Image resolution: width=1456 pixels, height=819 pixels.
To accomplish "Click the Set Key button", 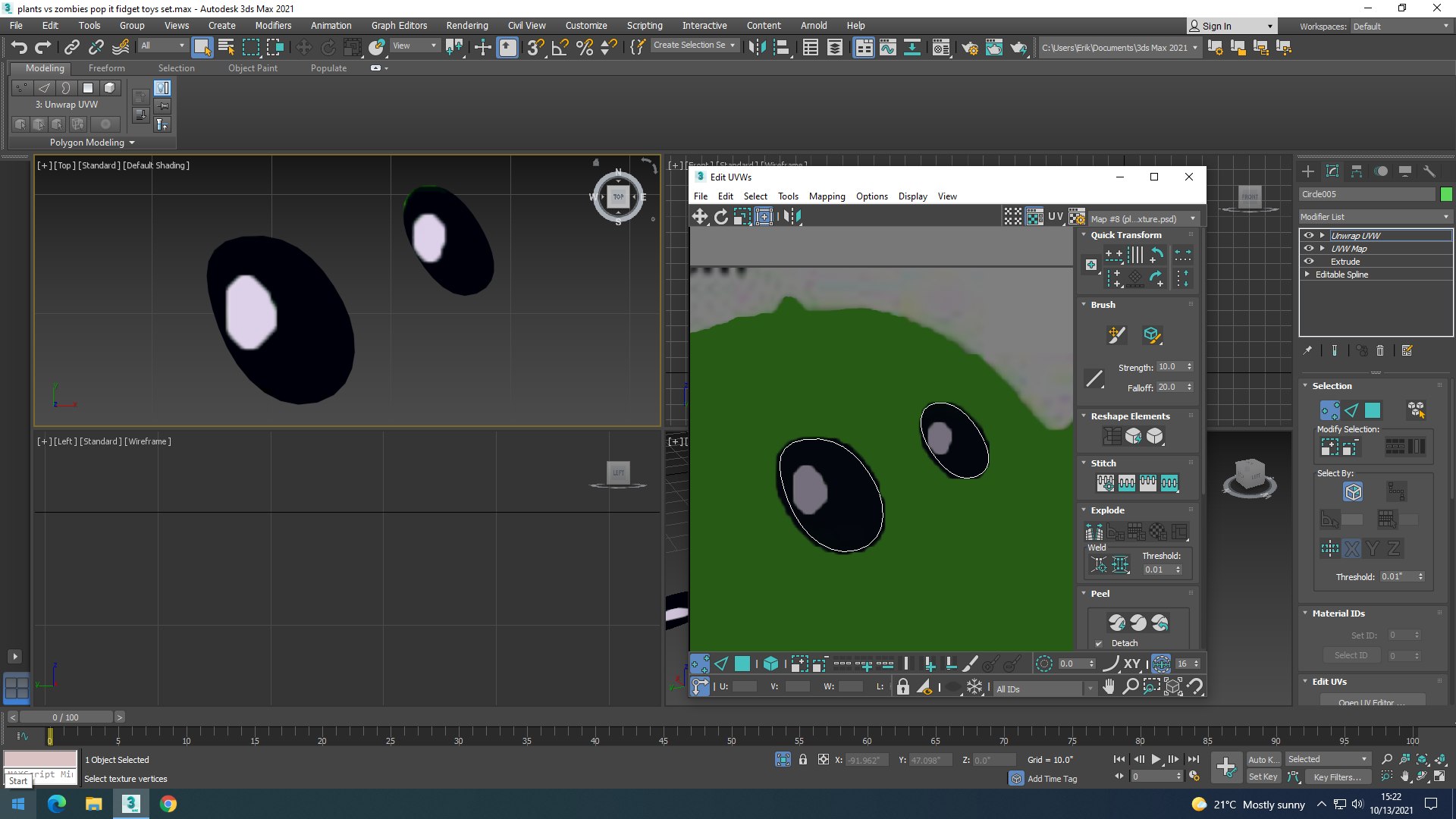I will [1263, 777].
